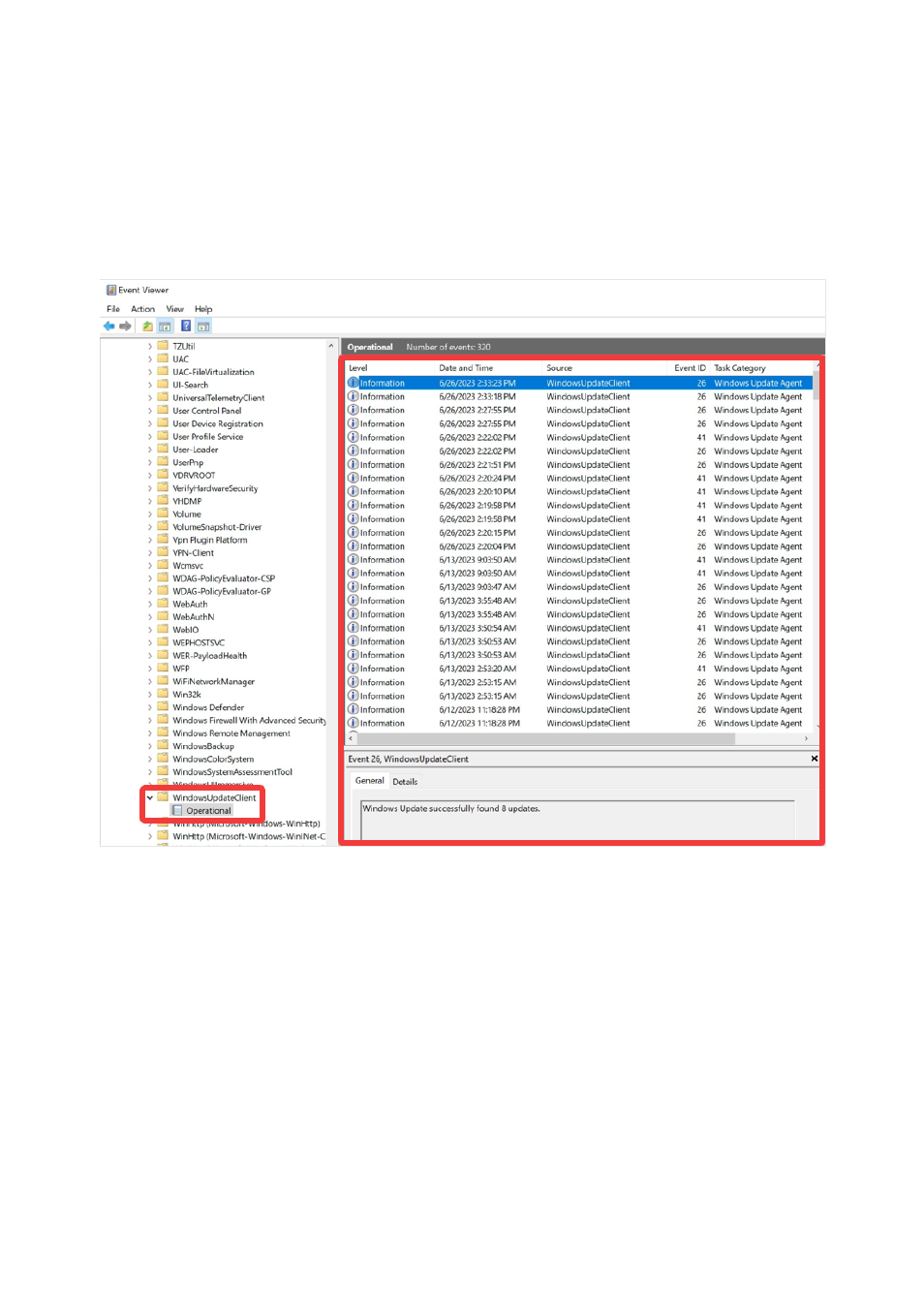Open the Action menu
Viewport: 924px width, 1308px height.
(143, 309)
